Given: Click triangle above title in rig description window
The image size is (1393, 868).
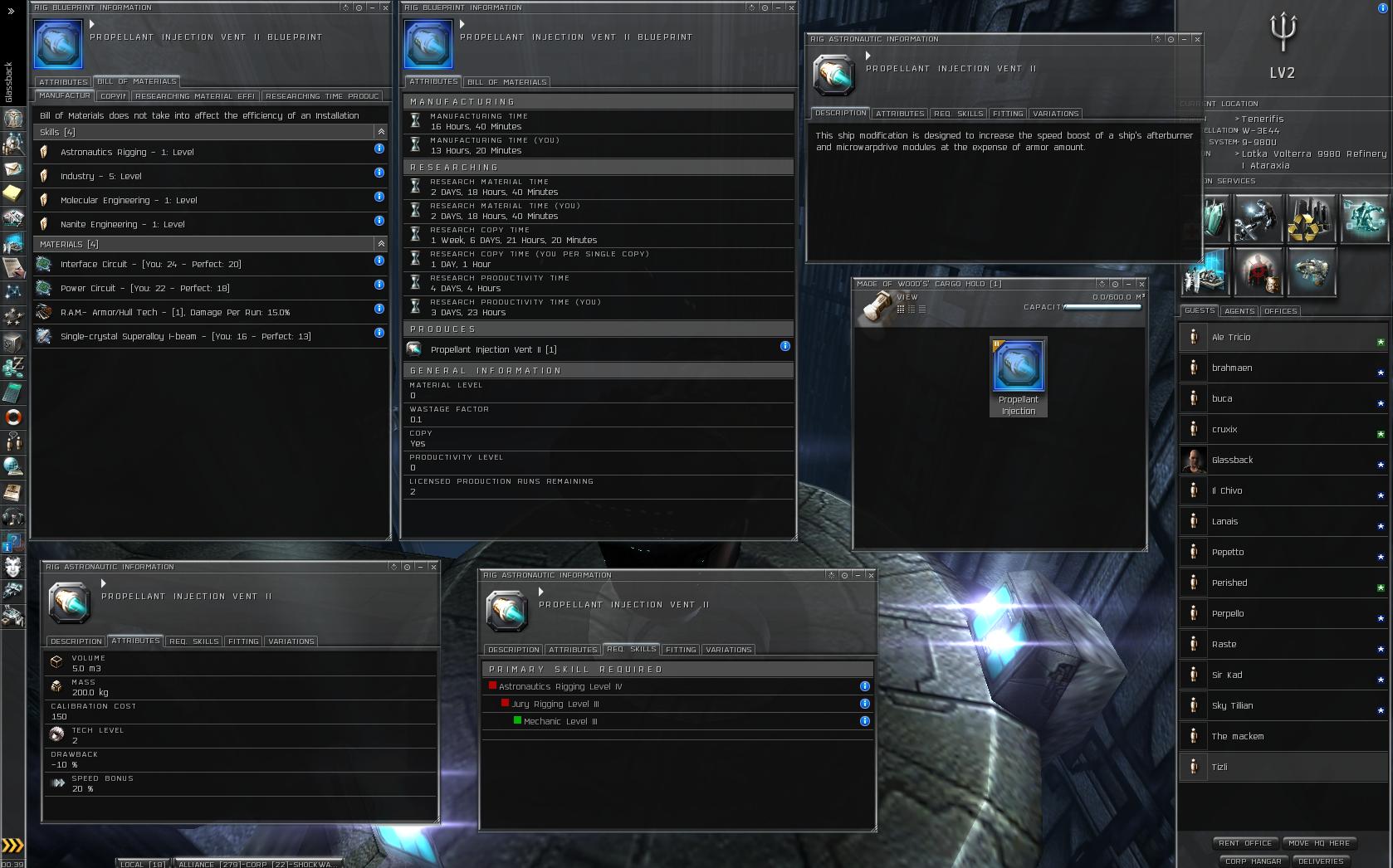Looking at the screenshot, I should 868,56.
